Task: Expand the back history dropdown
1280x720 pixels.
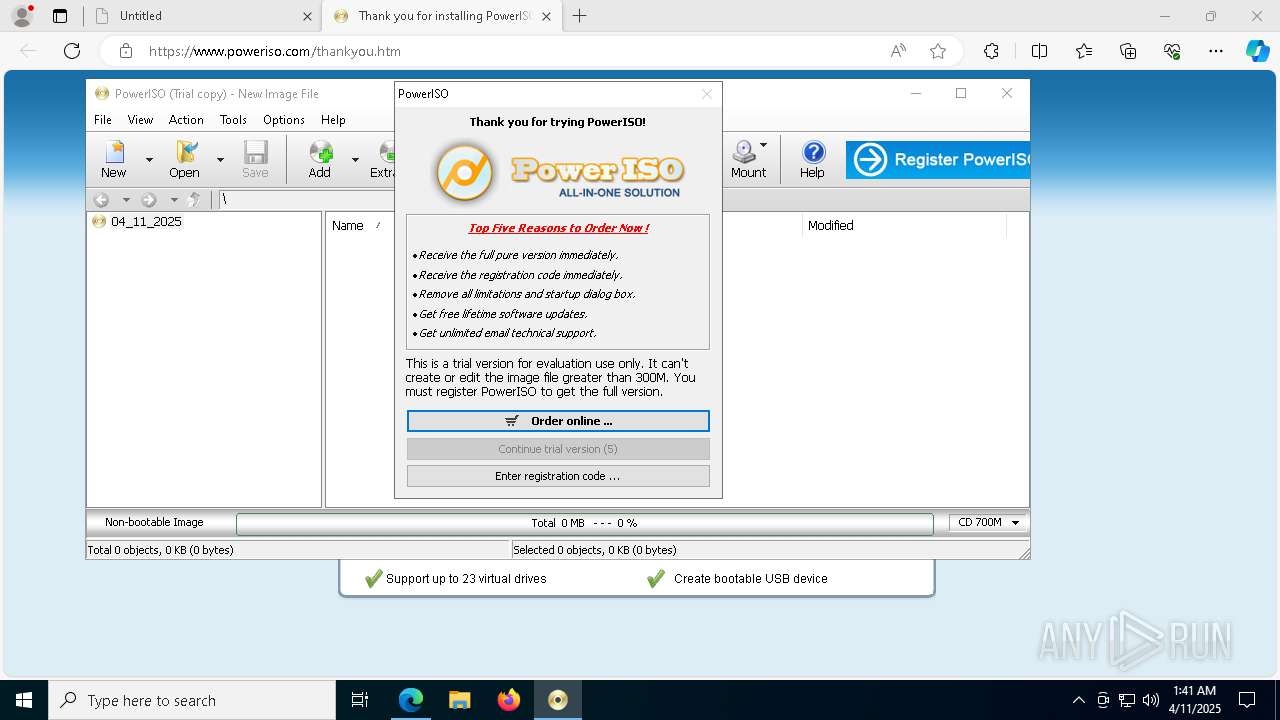Action: click(126, 200)
